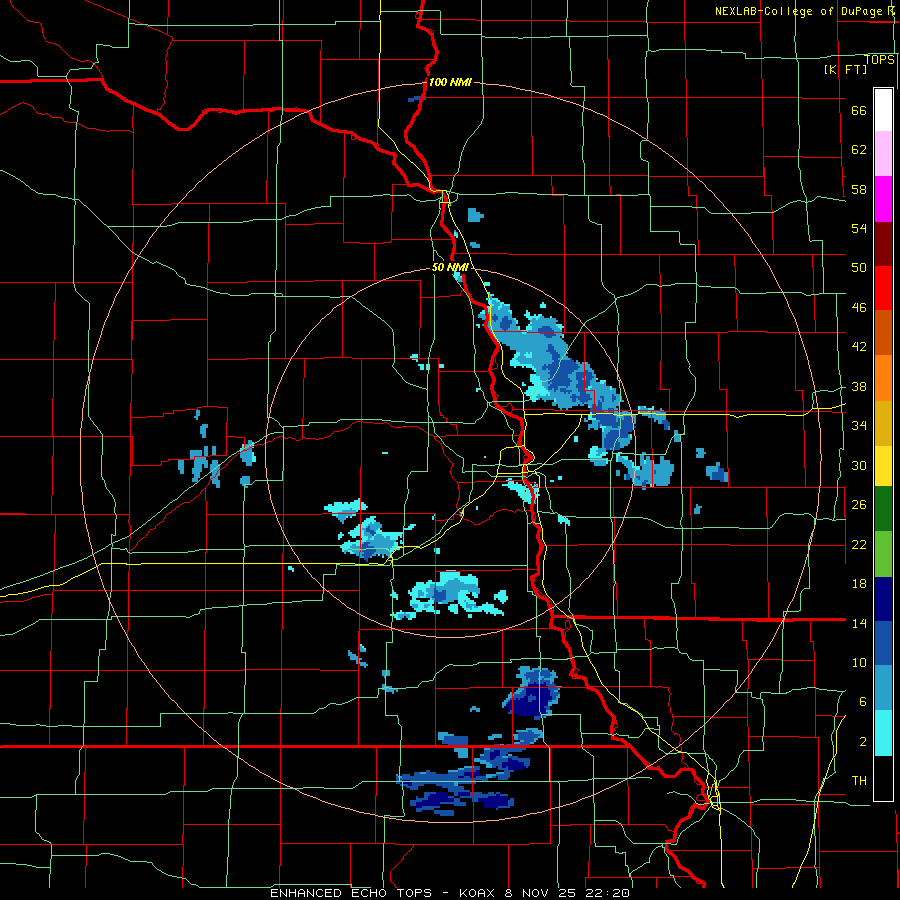Screen dimensions: 900x900
Task: Click the [K FT] units label
Action: click(x=845, y=69)
